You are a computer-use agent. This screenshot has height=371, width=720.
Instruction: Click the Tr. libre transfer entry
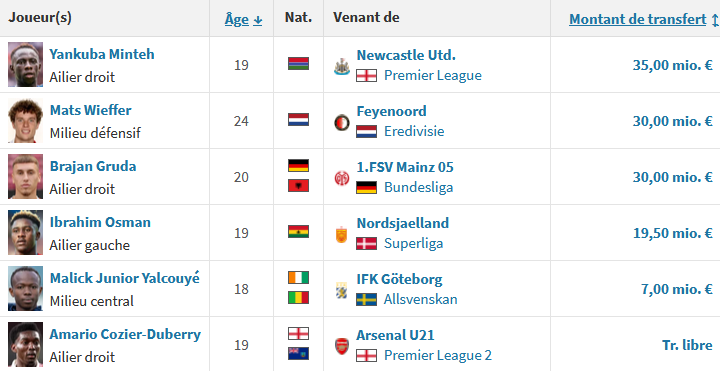687,345
